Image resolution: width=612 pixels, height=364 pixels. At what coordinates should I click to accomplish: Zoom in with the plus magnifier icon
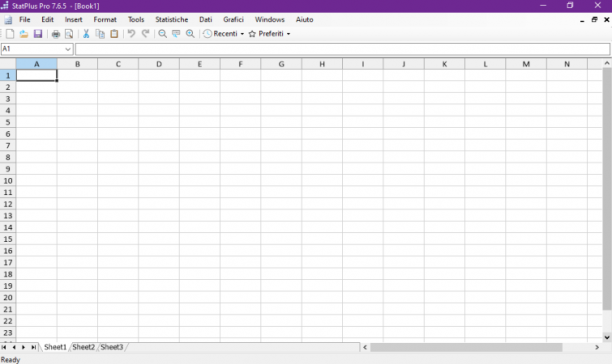190,34
